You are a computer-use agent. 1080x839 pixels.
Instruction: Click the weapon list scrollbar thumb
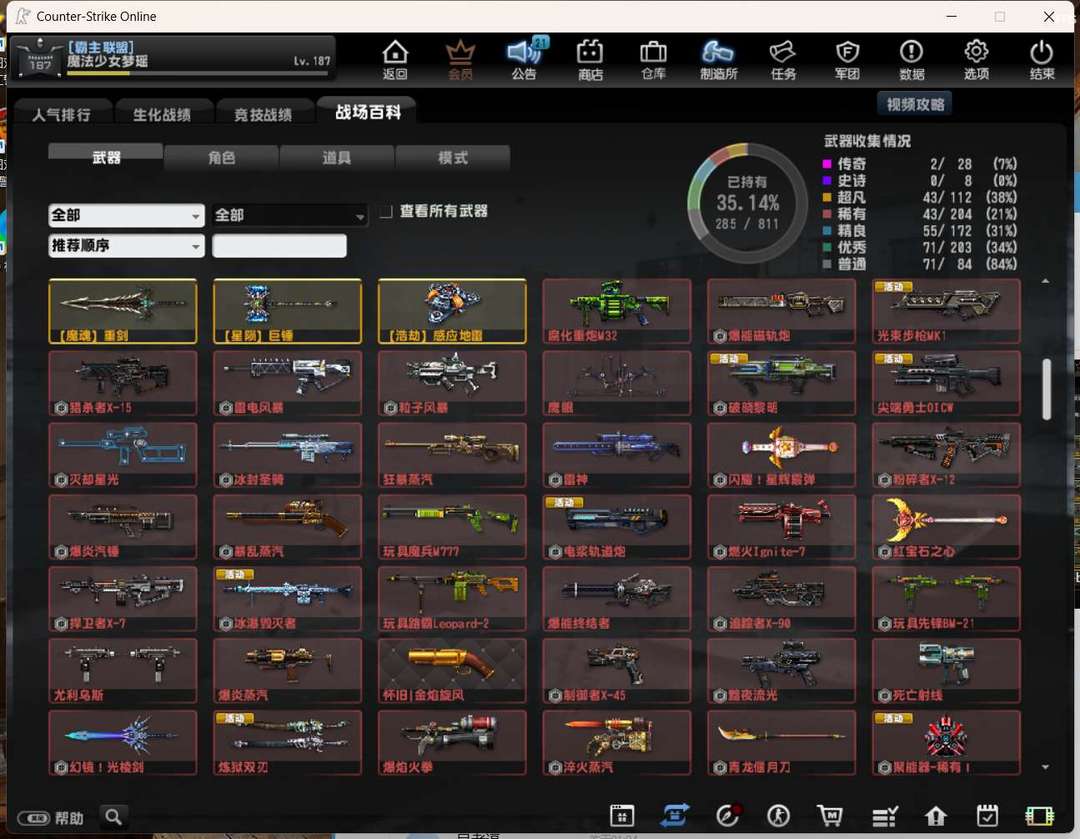click(1046, 389)
